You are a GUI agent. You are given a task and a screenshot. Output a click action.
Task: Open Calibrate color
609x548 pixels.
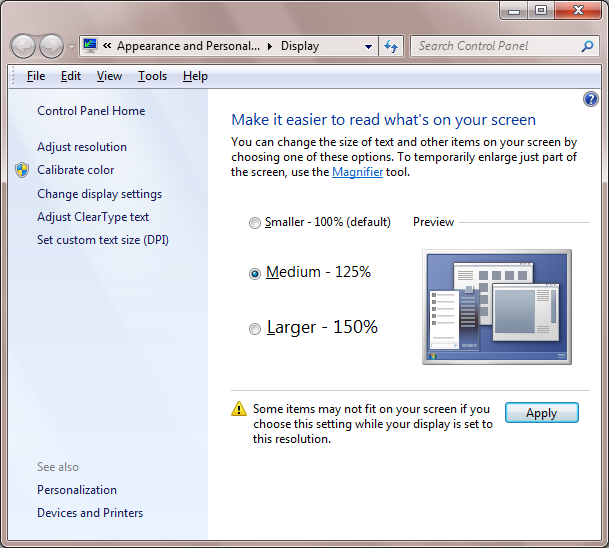[76, 170]
